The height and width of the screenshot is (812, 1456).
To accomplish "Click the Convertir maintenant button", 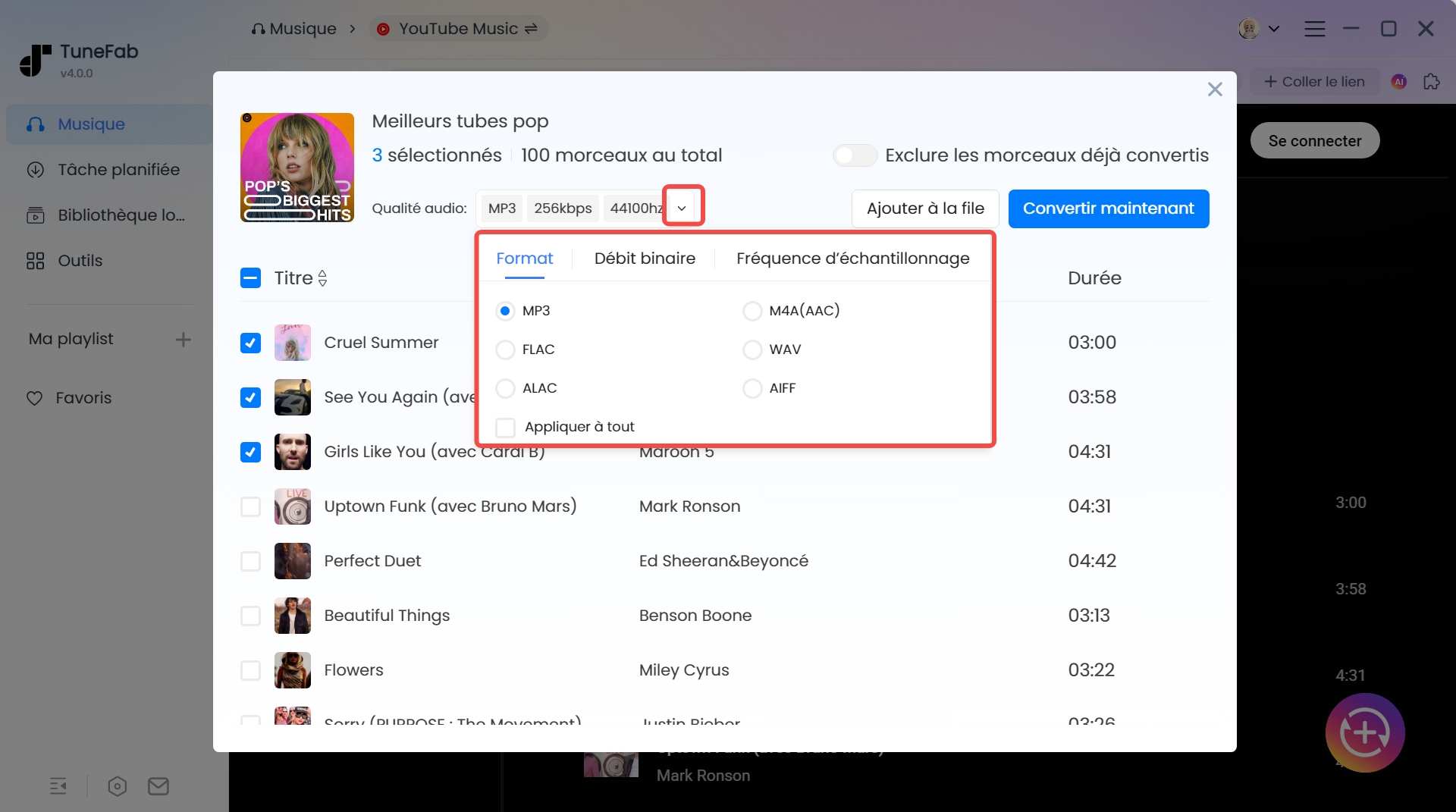I will [1108, 208].
